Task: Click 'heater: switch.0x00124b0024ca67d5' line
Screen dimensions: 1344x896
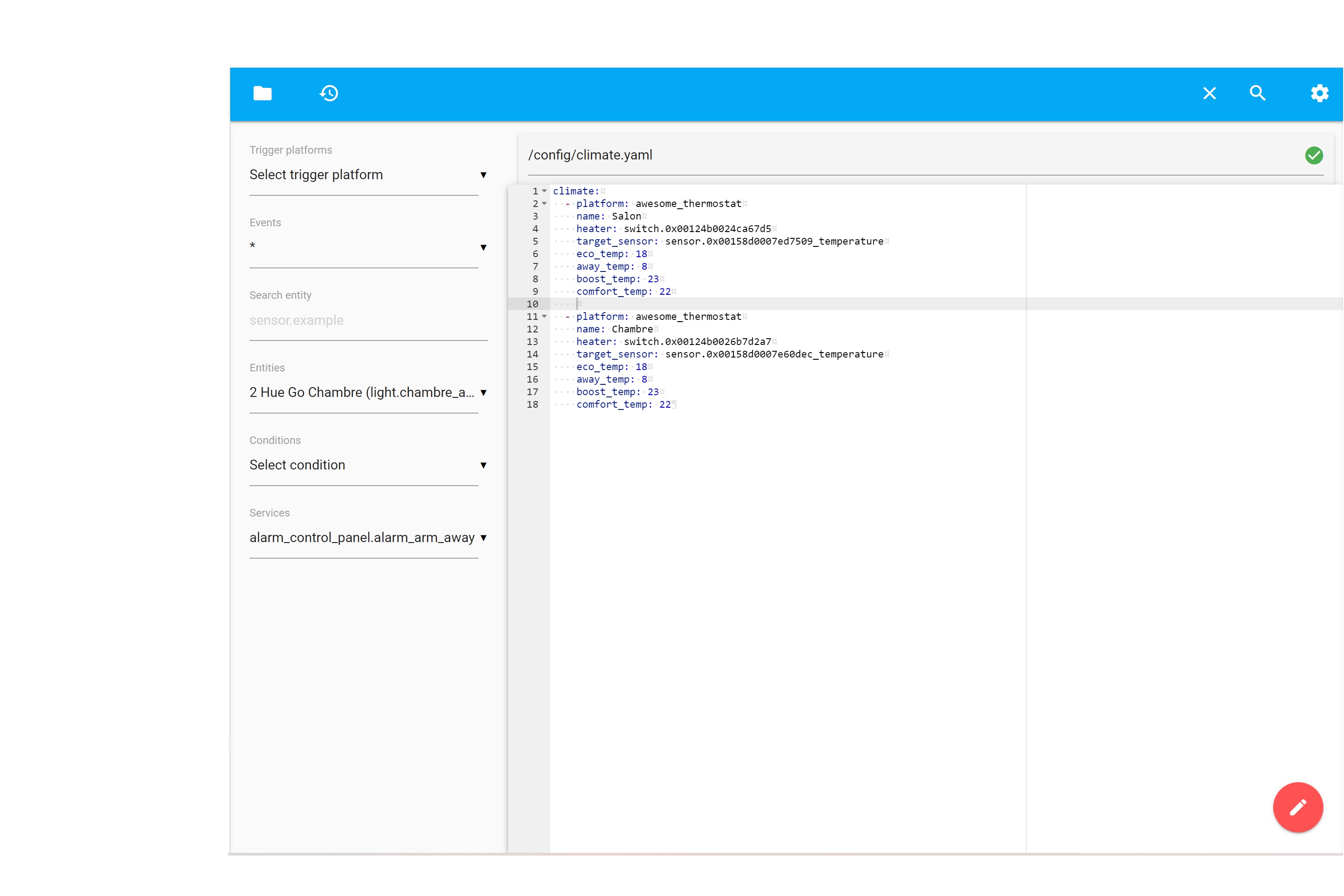Action: [674, 228]
